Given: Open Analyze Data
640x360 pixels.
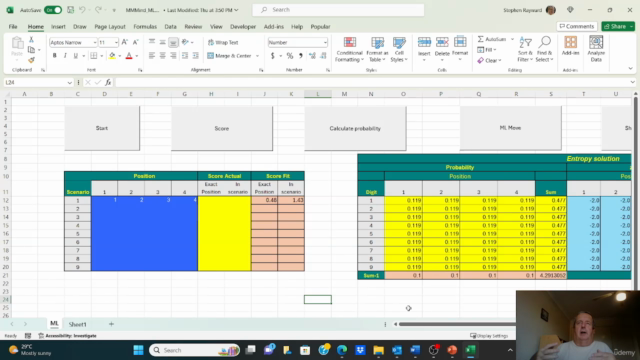Looking at the screenshot, I should tap(596, 49).
